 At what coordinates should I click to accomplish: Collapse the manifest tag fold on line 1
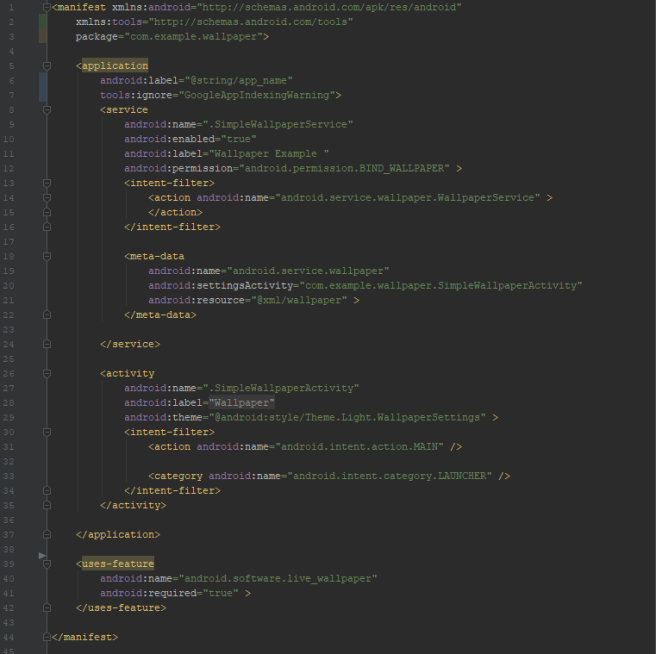pos(47,7)
